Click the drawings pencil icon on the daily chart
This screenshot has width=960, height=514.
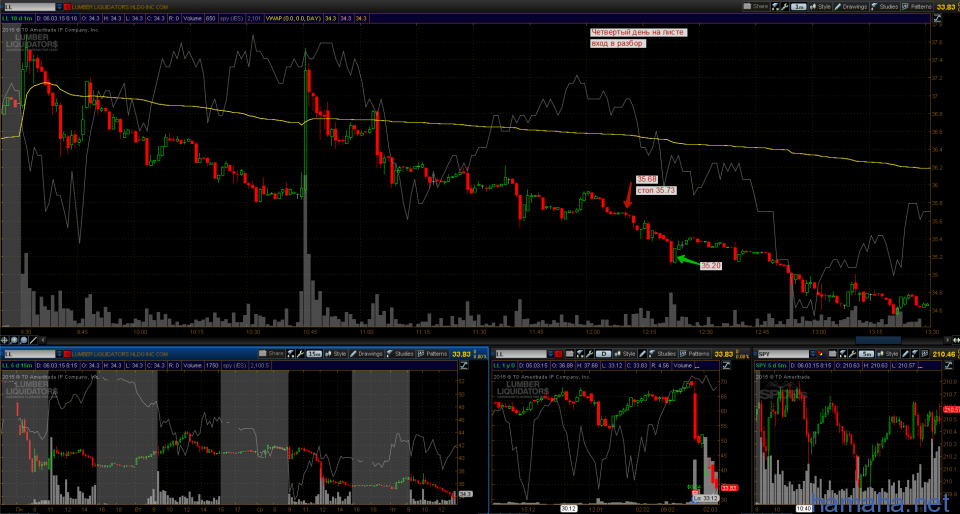643,354
